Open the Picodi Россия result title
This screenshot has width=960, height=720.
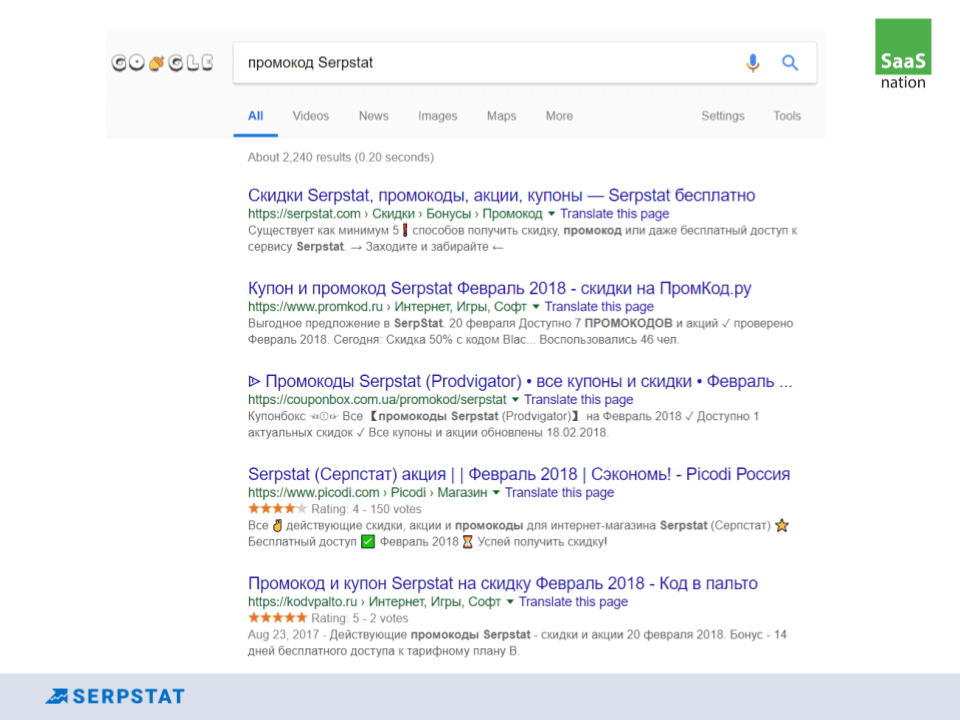[519, 474]
